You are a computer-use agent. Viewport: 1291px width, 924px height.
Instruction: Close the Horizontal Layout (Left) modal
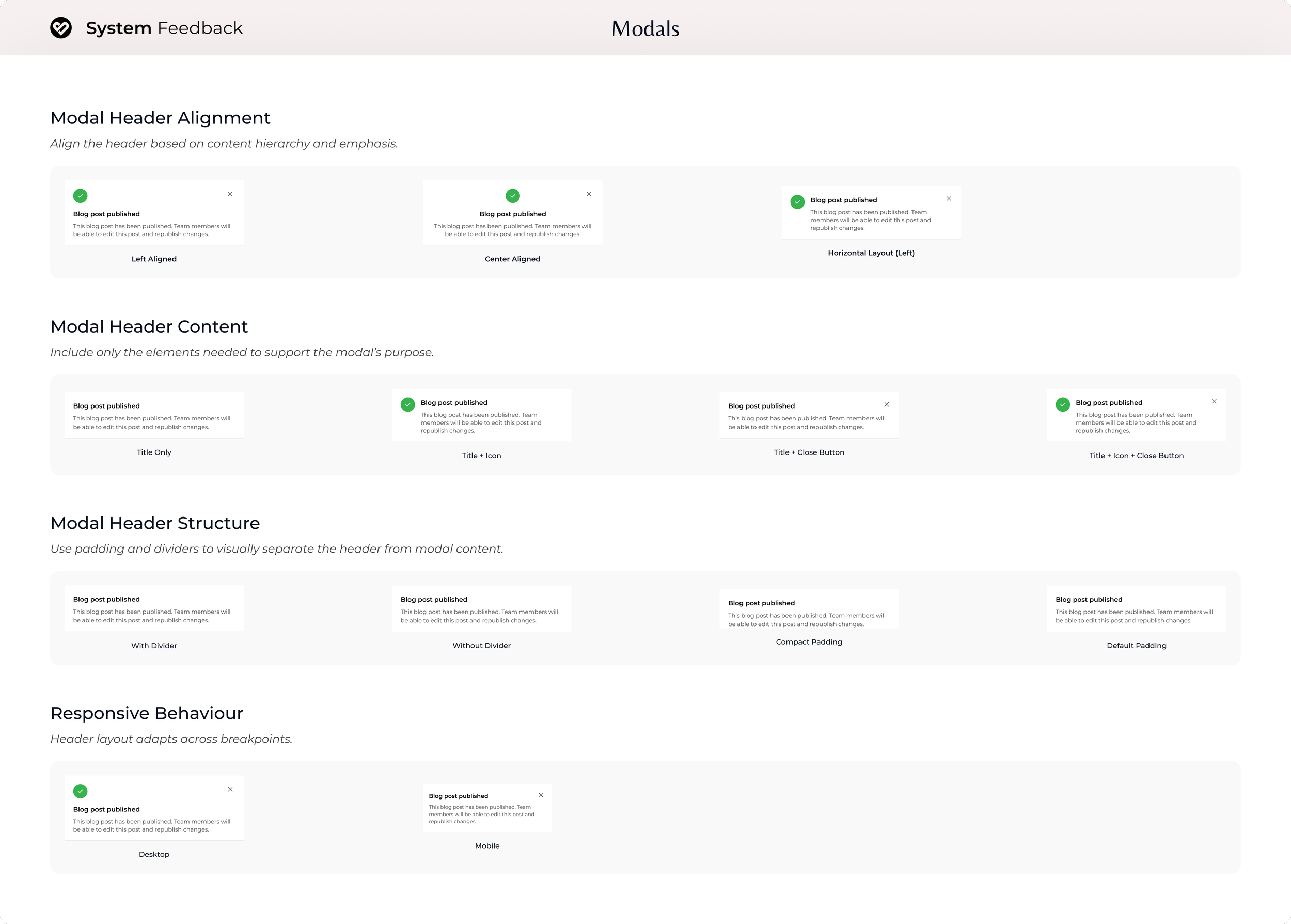pyautogui.click(x=949, y=198)
